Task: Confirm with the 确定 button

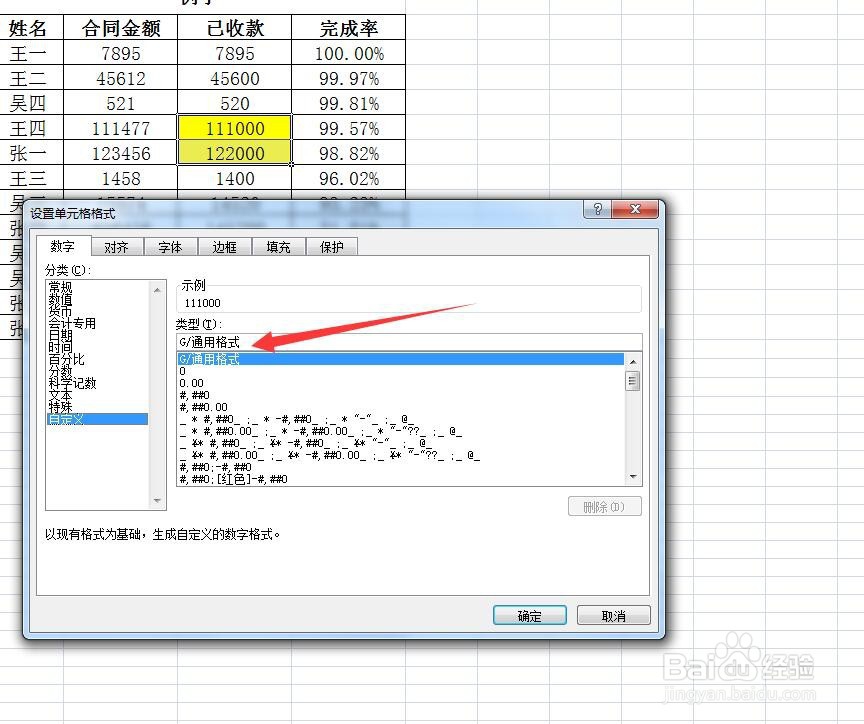Action: pos(530,615)
